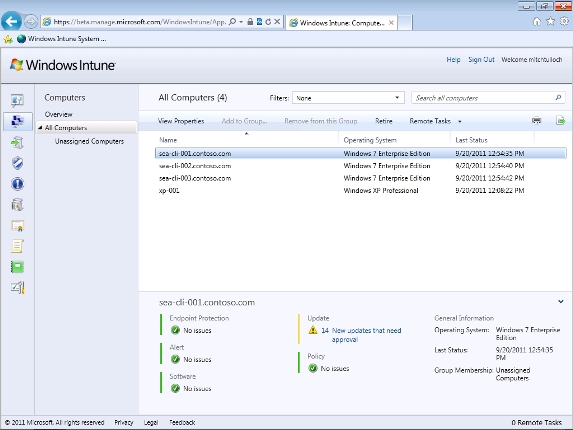Collapse the All Computers tree node
Screen dimensions: 573x430
40,128
